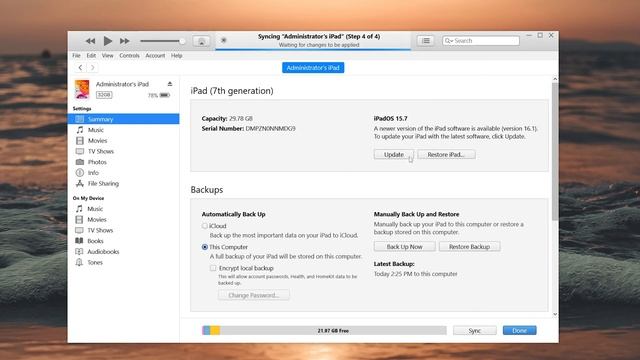Image resolution: width=640 pixels, height=360 pixels.
Task: Click the Done button
Action: point(520,331)
